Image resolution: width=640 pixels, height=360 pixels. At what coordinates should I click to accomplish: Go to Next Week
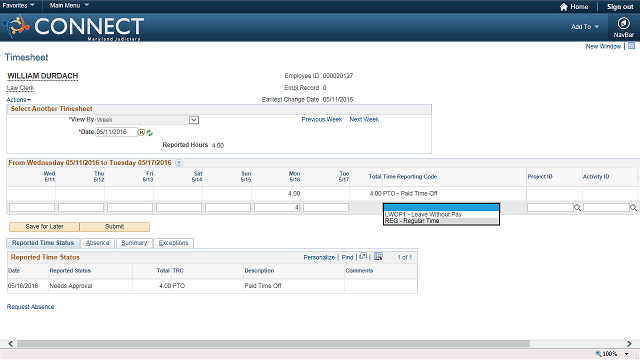pos(364,120)
